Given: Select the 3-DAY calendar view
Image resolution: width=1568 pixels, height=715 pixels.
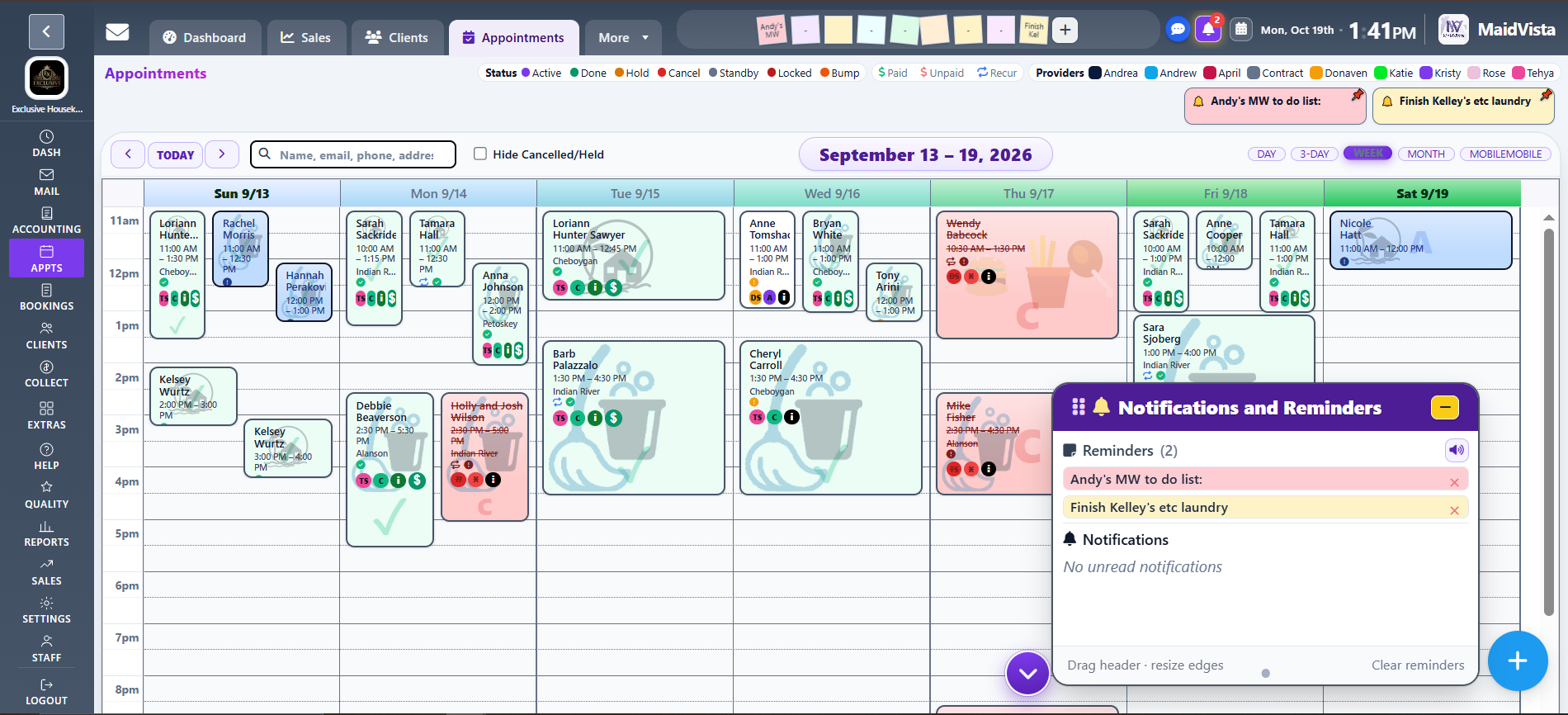Looking at the screenshot, I should point(1315,154).
